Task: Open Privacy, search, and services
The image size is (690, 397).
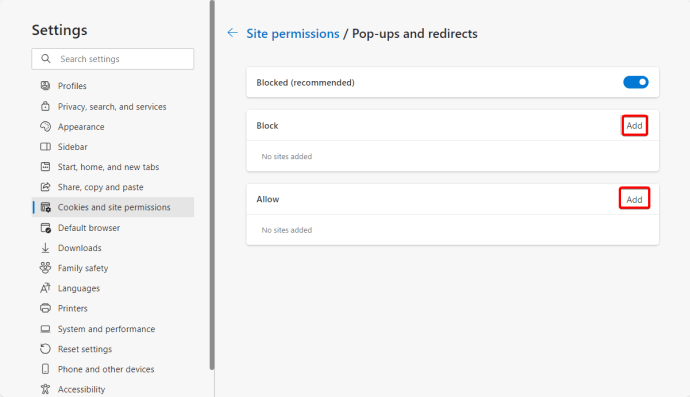Action: tap(113, 107)
